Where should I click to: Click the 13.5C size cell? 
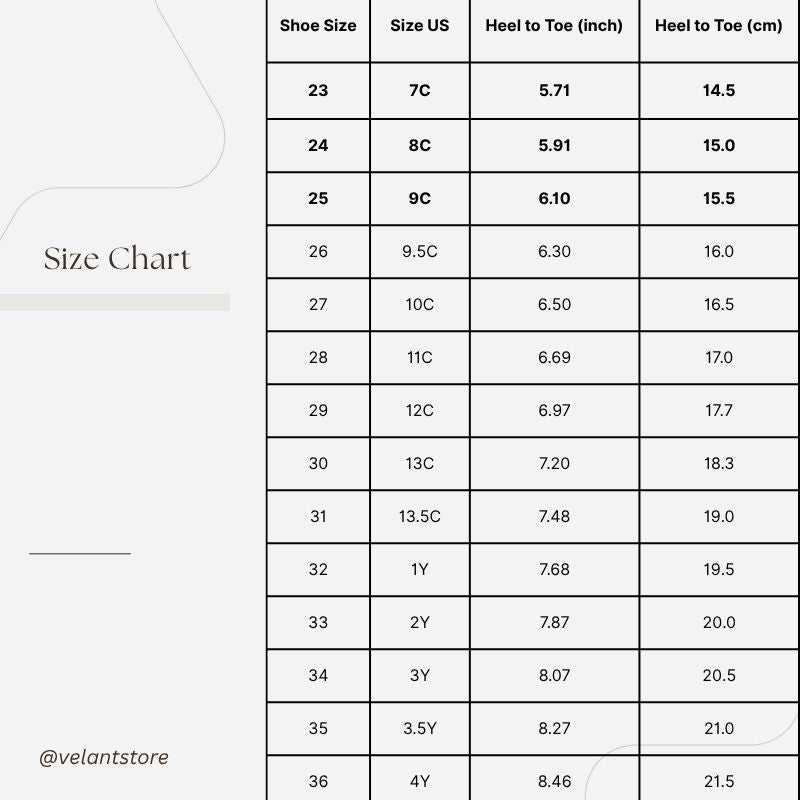coord(420,516)
